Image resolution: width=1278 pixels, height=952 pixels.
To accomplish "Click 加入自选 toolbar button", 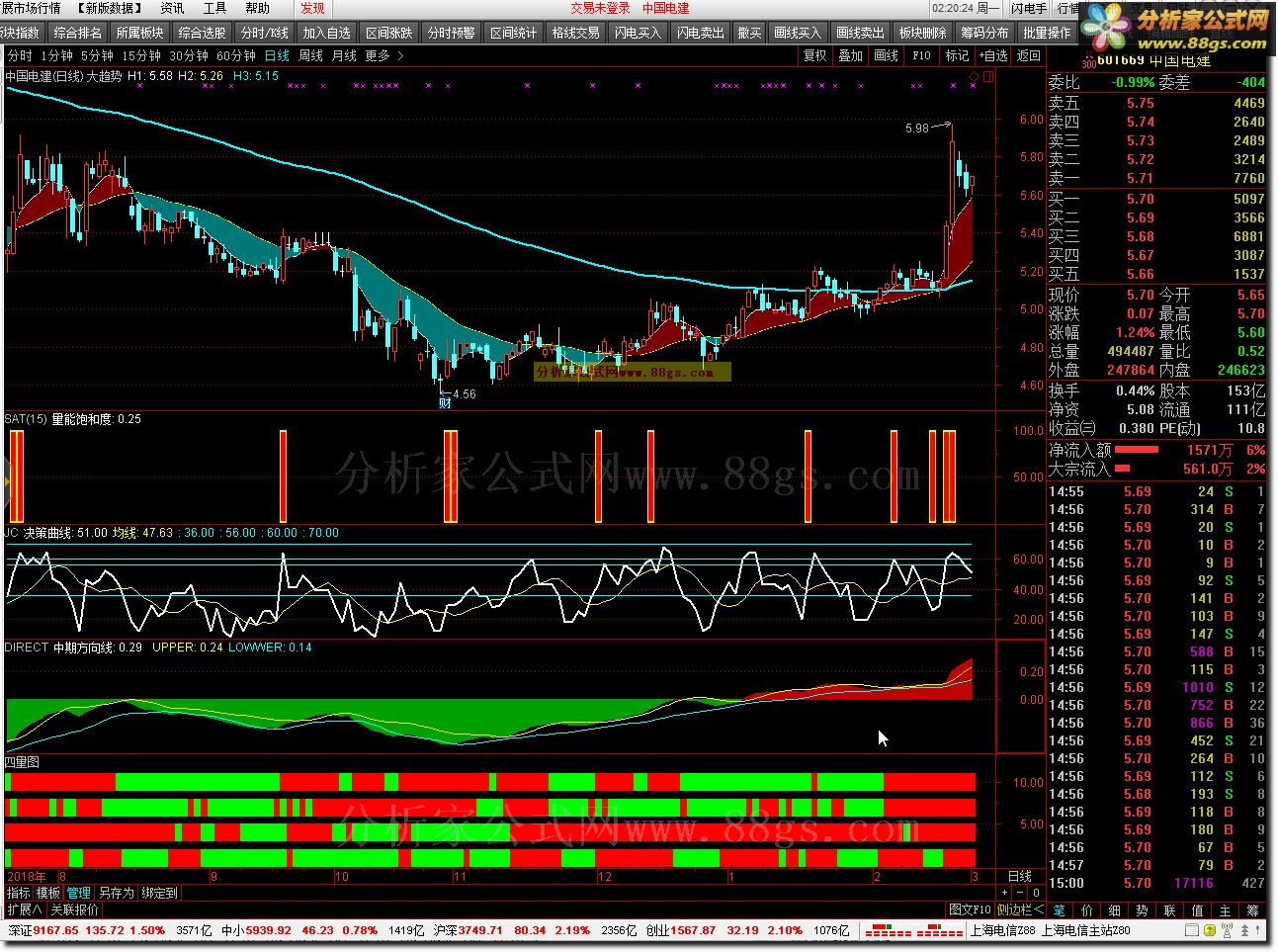I will (x=327, y=33).
